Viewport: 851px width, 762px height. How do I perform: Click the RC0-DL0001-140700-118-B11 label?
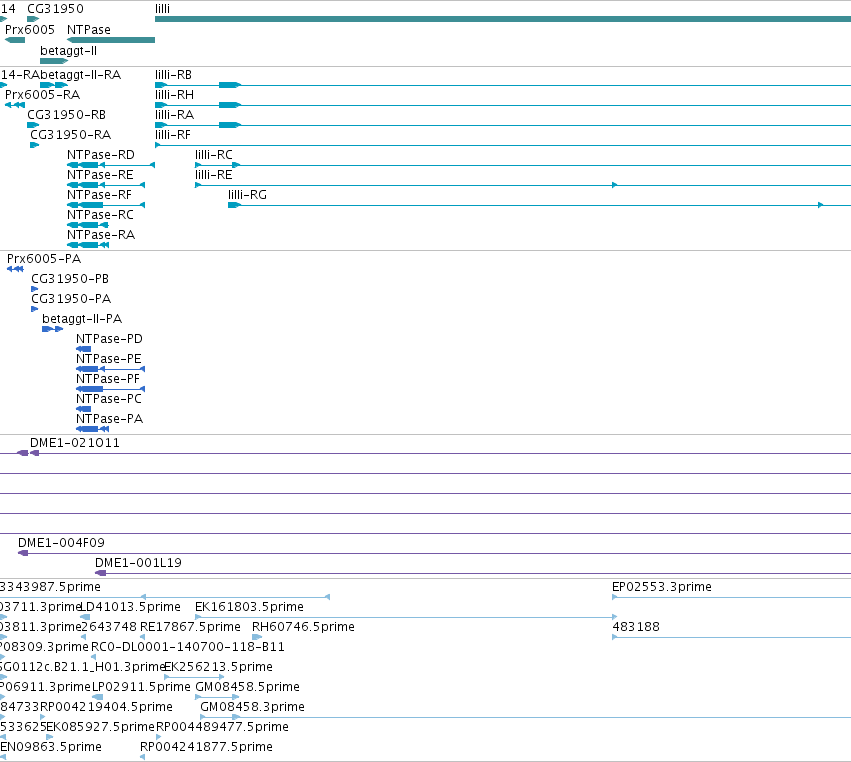pyautogui.click(x=188, y=647)
